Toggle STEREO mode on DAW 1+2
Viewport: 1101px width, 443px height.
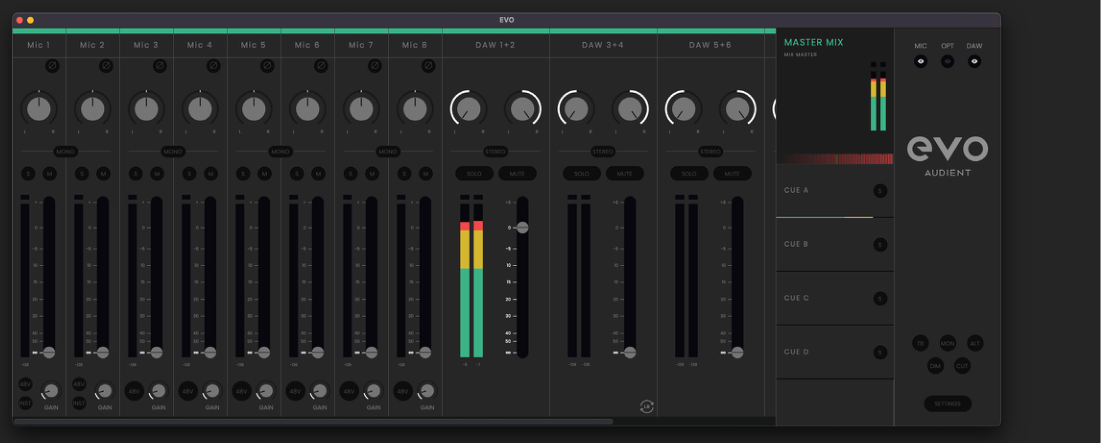pos(496,152)
